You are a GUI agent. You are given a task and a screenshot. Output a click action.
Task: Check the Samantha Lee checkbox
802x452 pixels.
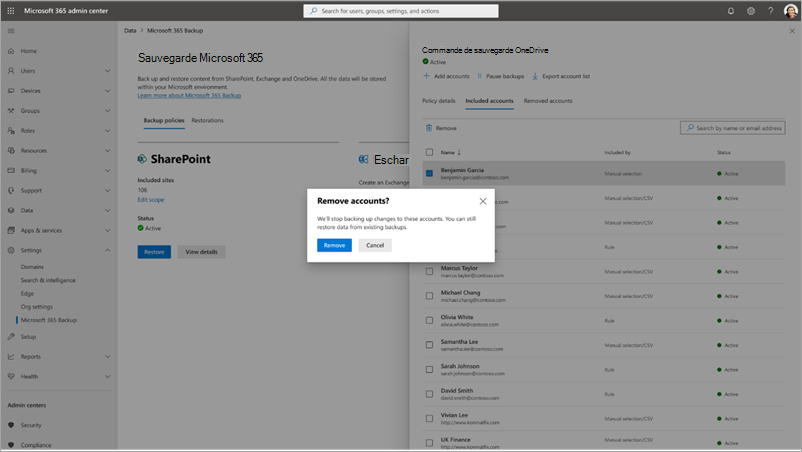429,345
